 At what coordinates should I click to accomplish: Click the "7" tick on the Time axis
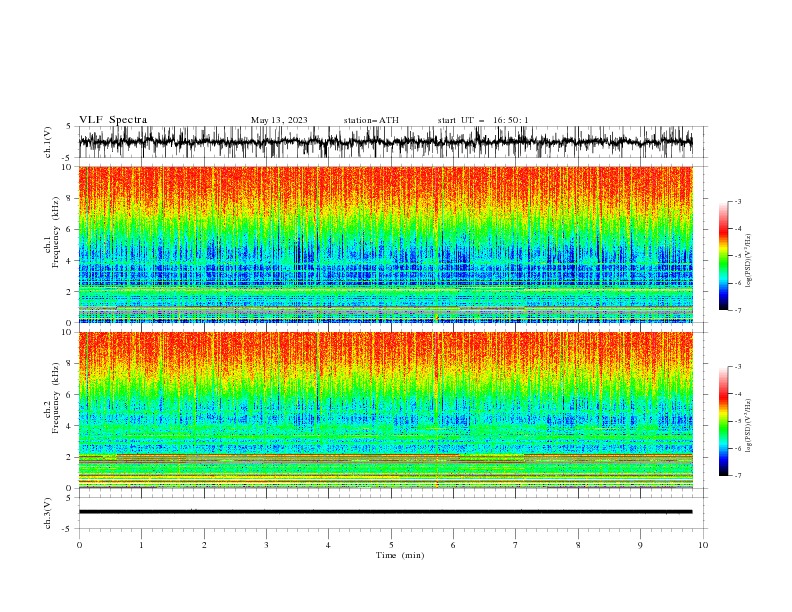[x=516, y=545]
